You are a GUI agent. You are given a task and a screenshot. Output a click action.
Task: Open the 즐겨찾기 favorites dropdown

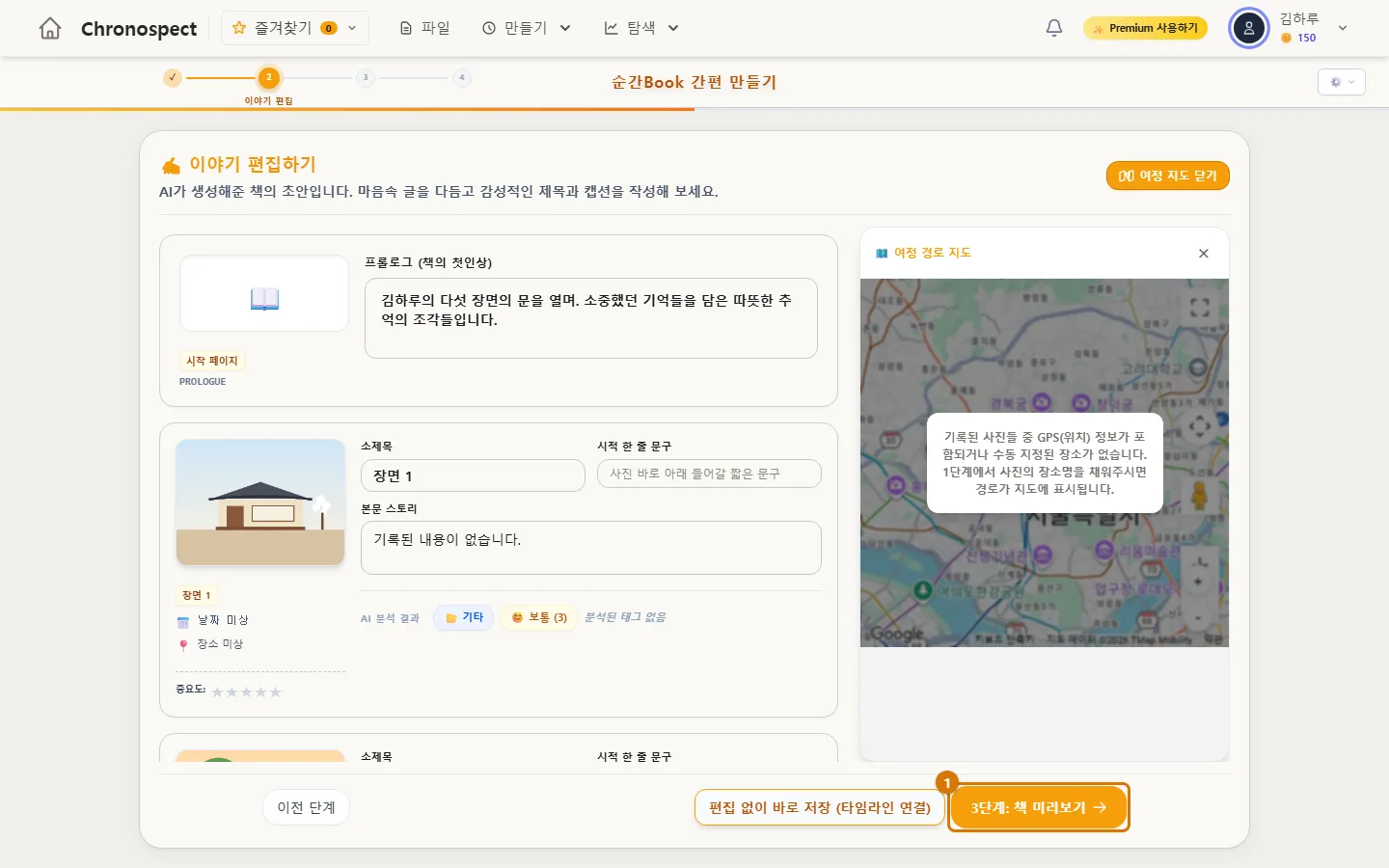[295, 28]
